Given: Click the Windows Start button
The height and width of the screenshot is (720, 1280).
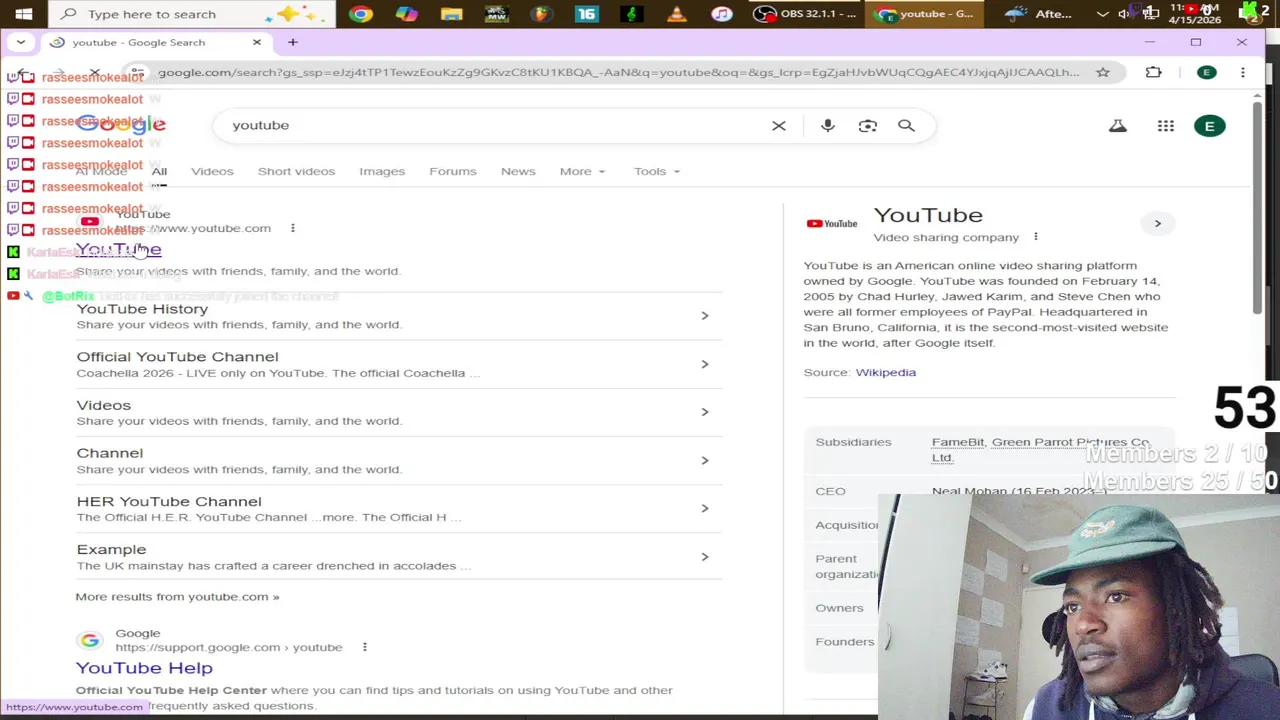Looking at the screenshot, I should pyautogui.click(x=24, y=14).
